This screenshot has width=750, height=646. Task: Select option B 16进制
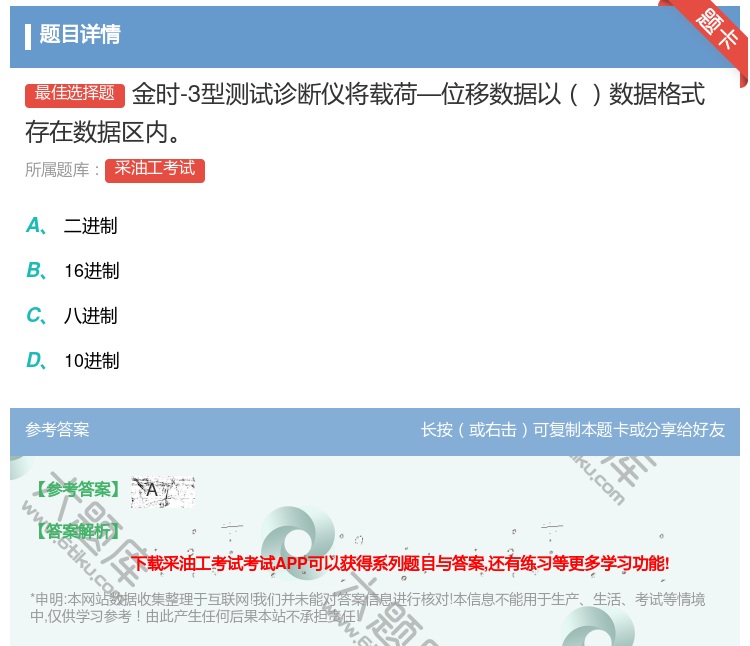point(73,270)
